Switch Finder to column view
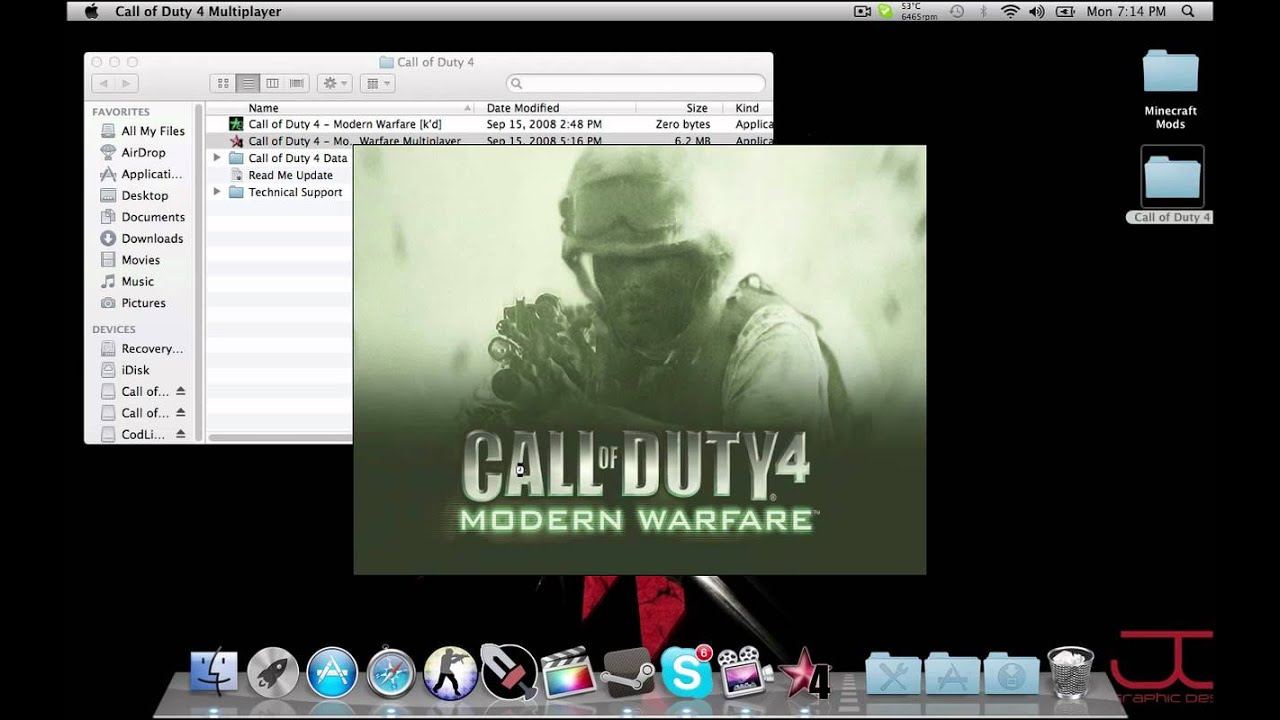This screenshot has height=720, width=1280. point(272,84)
